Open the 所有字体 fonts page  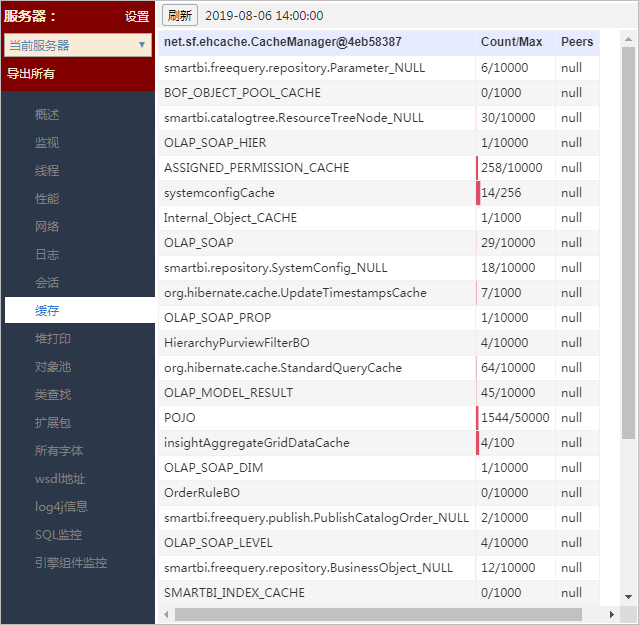tap(59, 451)
